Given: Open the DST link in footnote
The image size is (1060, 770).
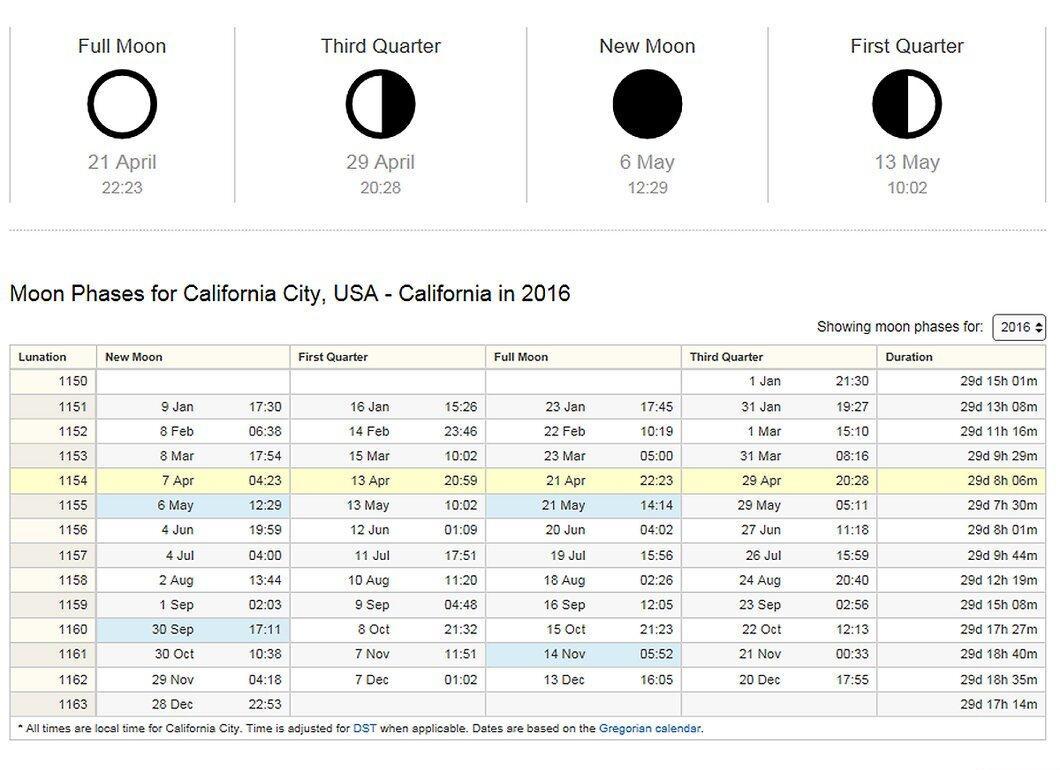Looking at the screenshot, I should [364, 729].
